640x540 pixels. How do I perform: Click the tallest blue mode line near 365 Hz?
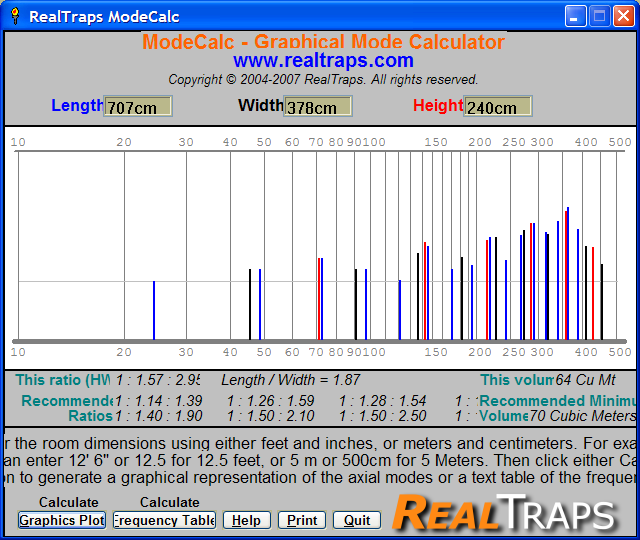(568, 273)
